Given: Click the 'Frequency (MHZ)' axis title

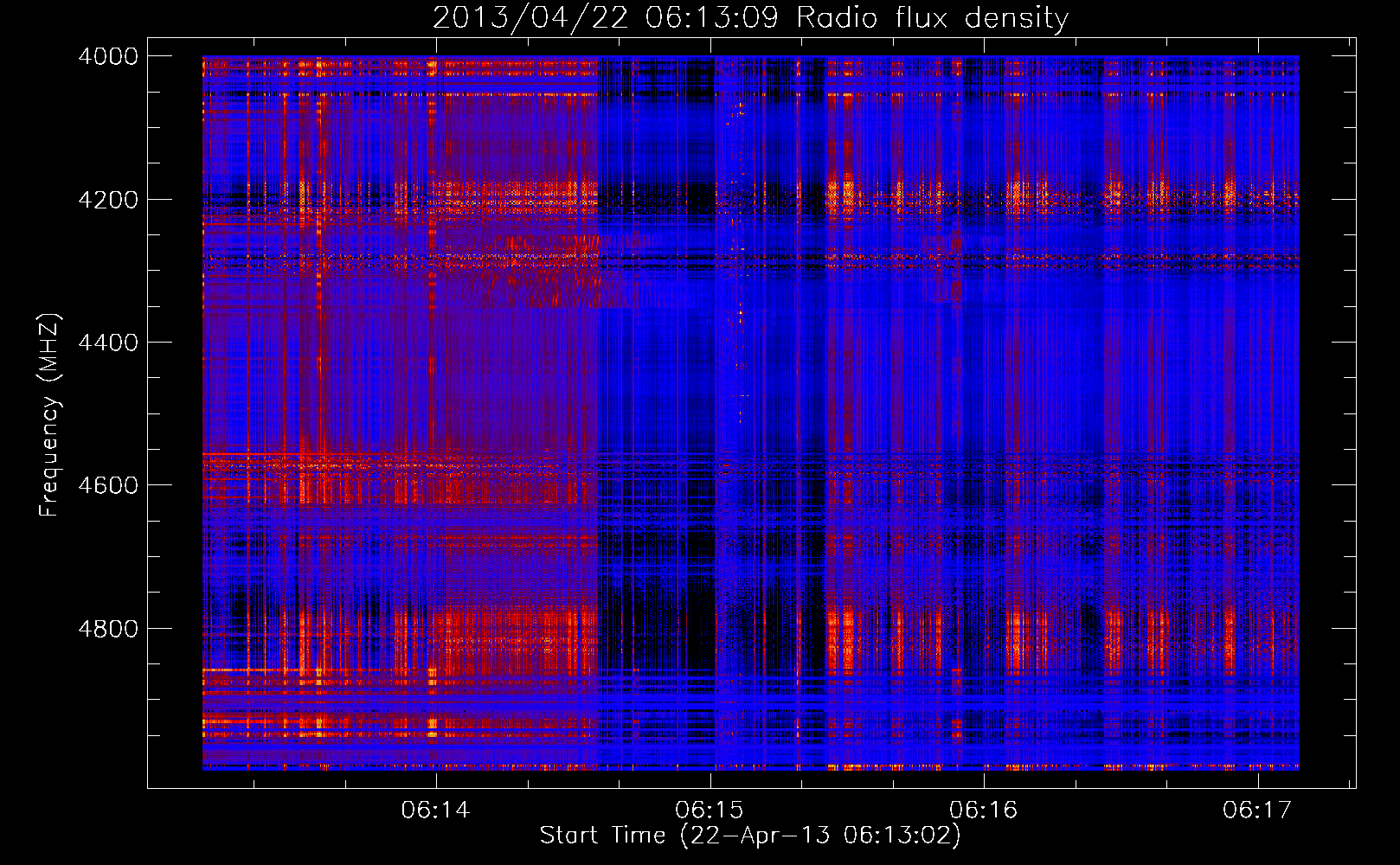Looking at the screenshot, I should (x=49, y=414).
